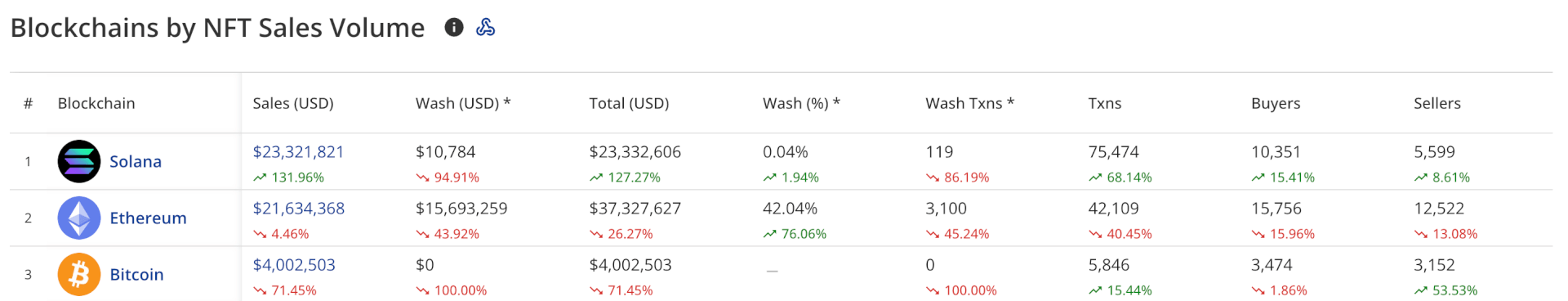Open the webhook icon next to the title

[x=485, y=27]
